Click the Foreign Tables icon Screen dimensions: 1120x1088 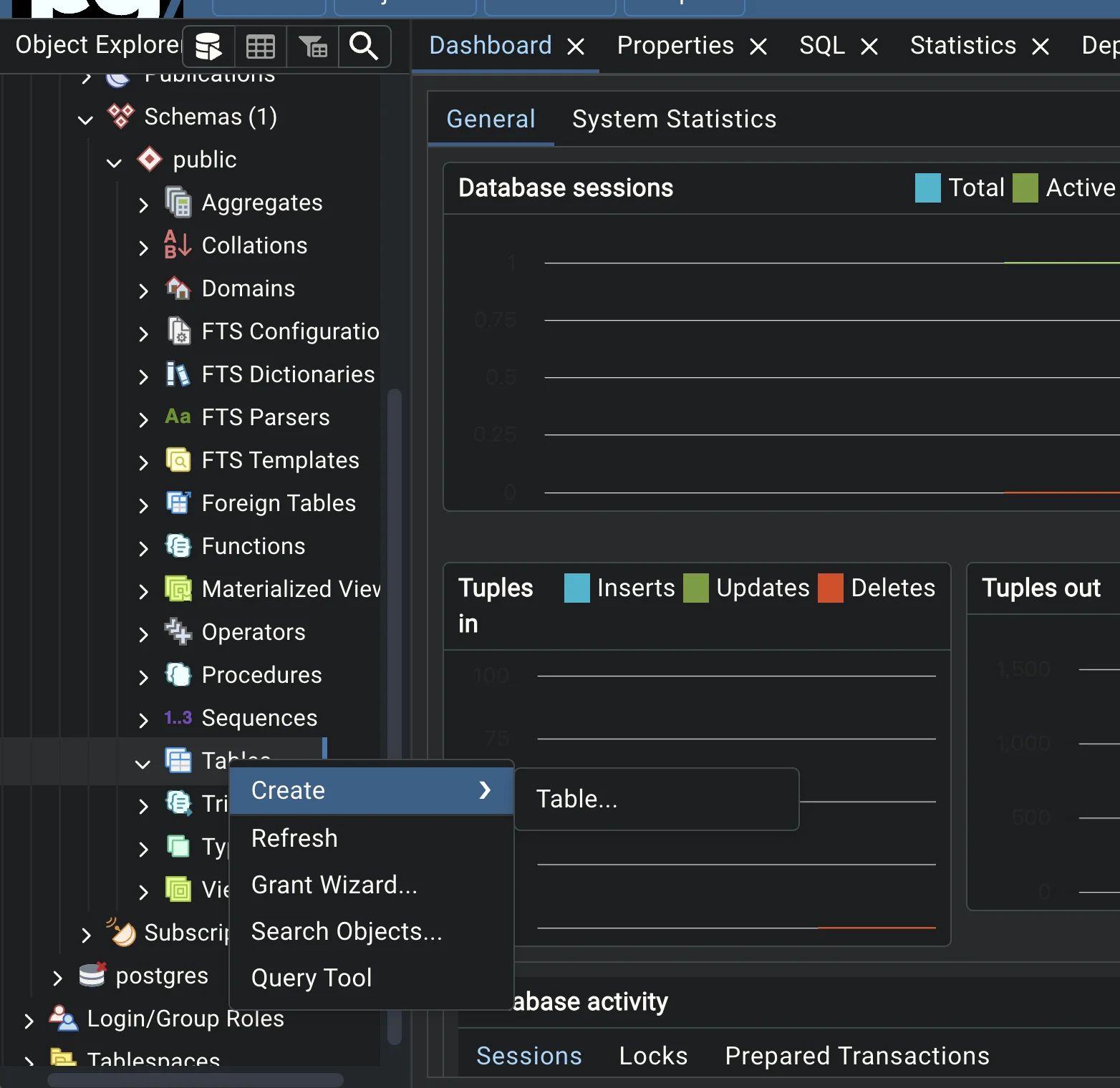(178, 502)
